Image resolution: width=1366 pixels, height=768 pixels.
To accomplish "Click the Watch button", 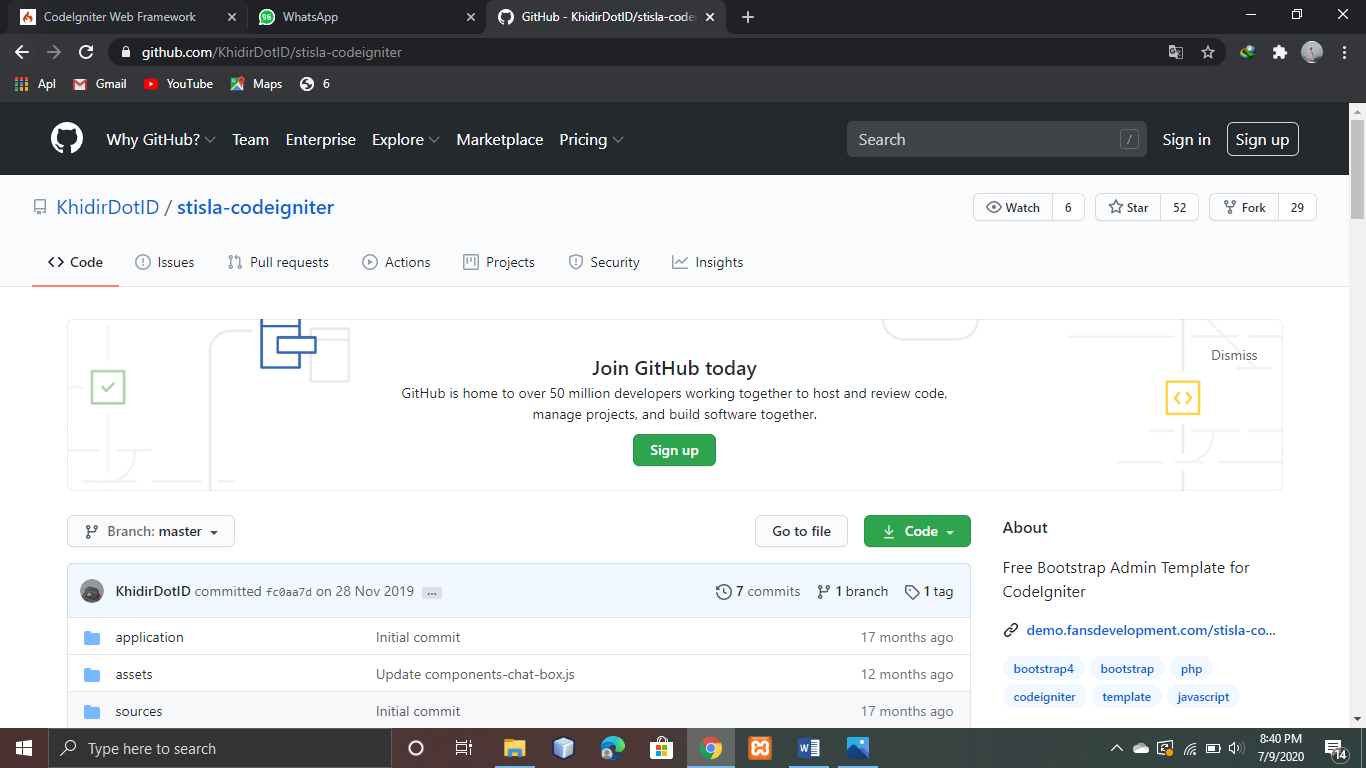I will 1013,207.
